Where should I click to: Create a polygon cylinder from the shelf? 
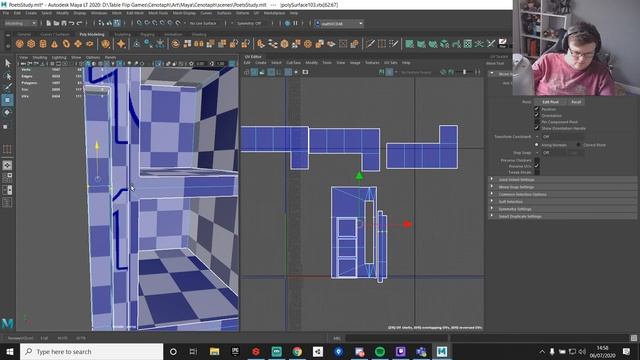(x=43, y=44)
